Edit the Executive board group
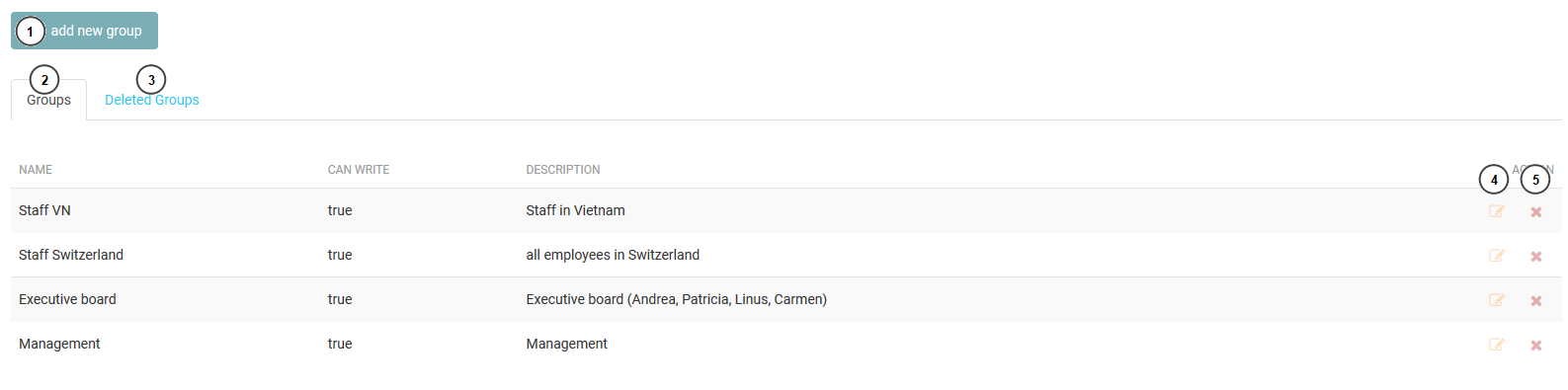Screen dimensions: 1568x390 (1497, 300)
